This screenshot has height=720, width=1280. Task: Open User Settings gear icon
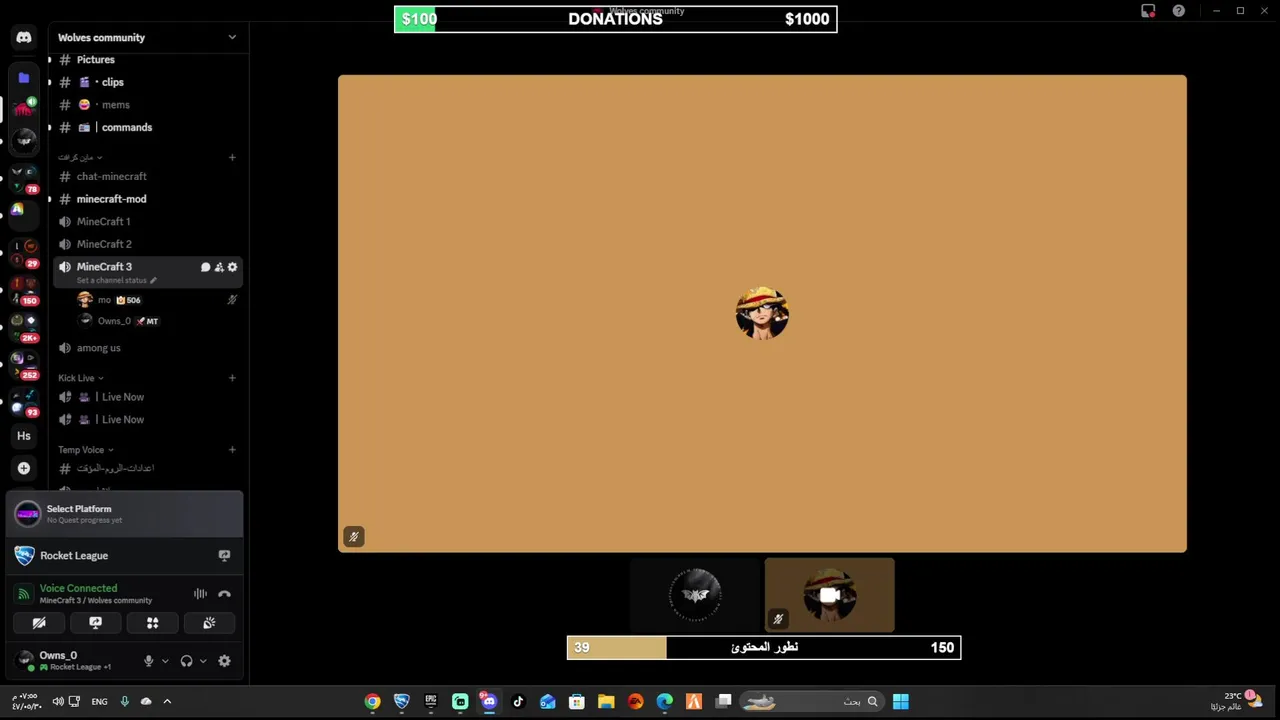[224, 661]
